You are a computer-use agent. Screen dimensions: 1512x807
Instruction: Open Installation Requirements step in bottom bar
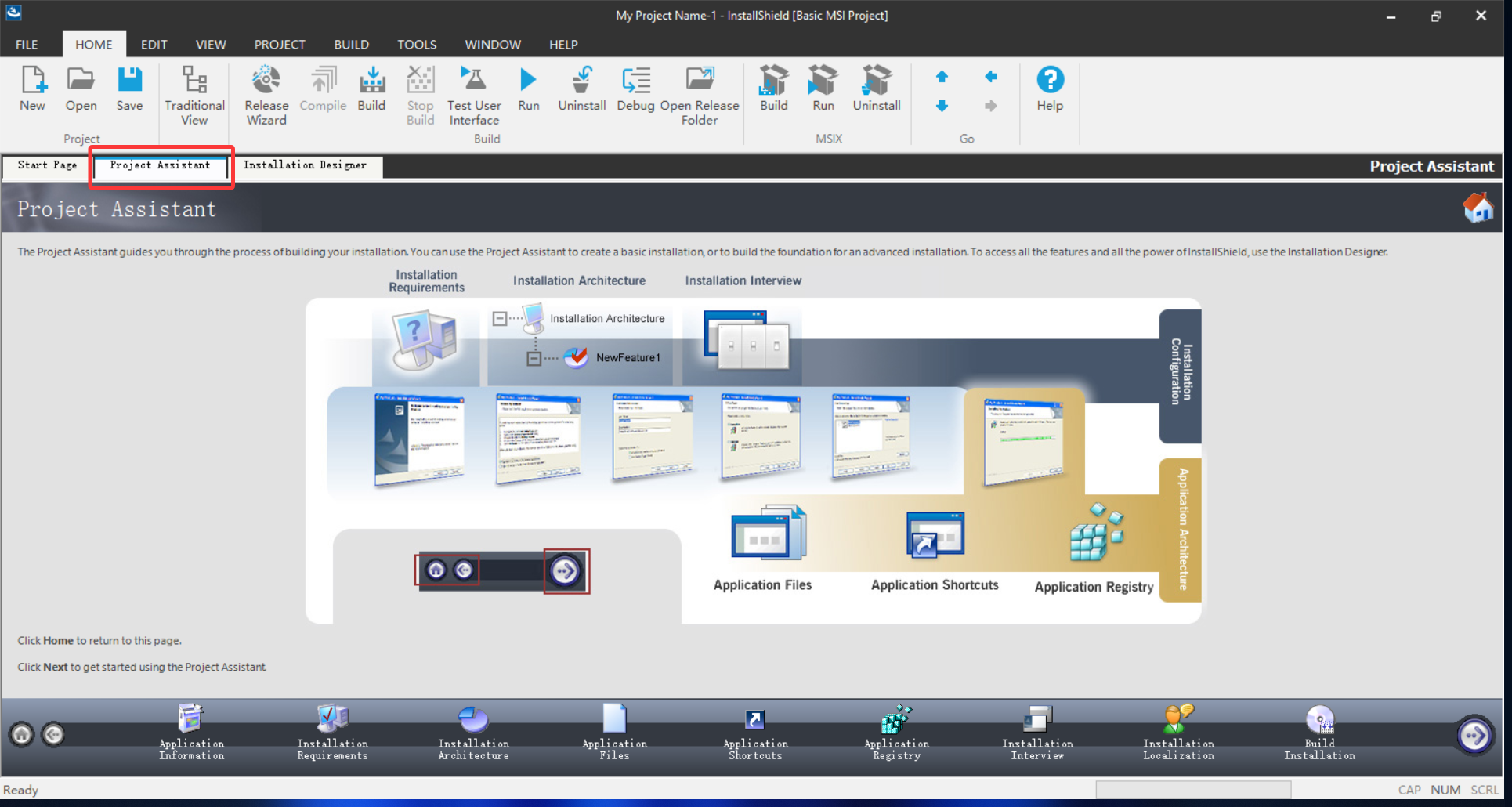(332, 733)
